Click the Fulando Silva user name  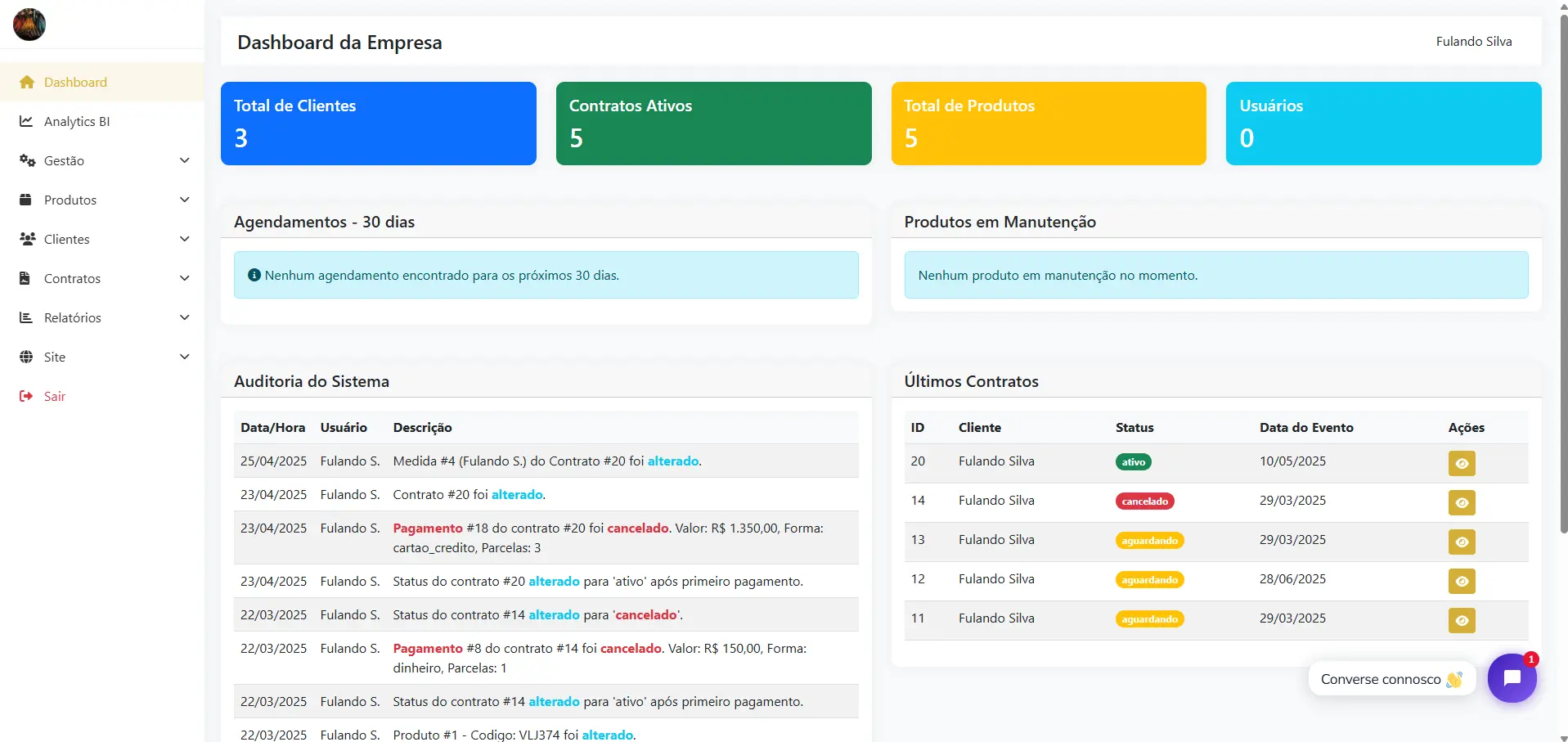pos(1474,41)
